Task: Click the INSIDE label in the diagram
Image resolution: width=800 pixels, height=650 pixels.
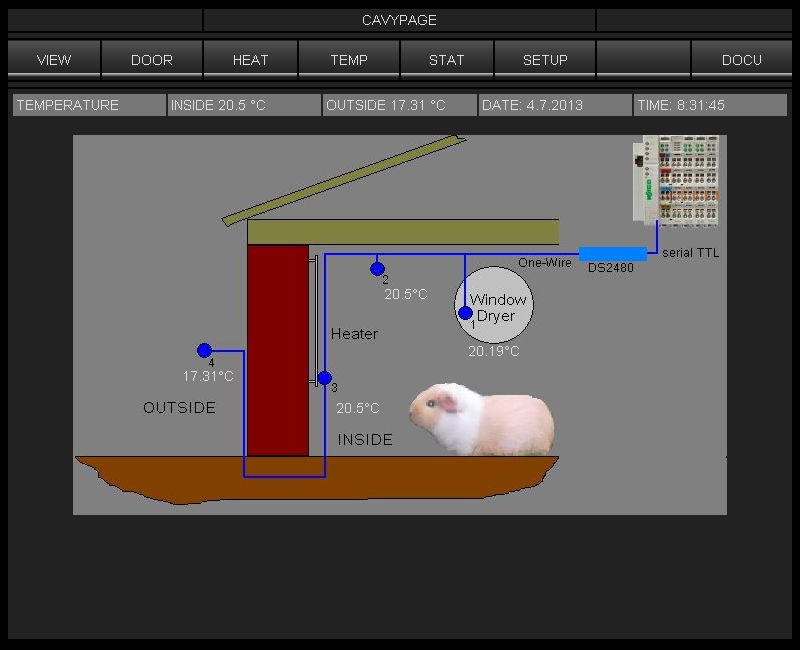Action: tap(365, 439)
